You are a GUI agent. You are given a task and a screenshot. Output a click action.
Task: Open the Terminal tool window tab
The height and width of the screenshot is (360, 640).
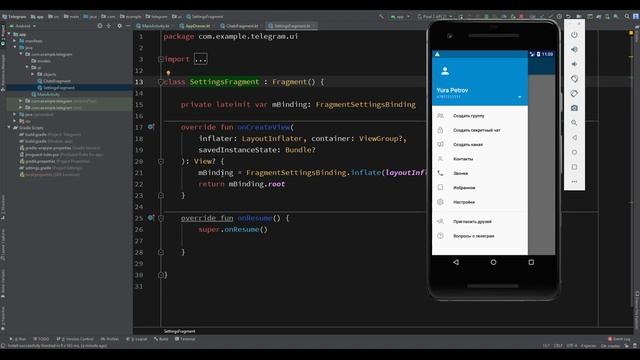coord(185,339)
